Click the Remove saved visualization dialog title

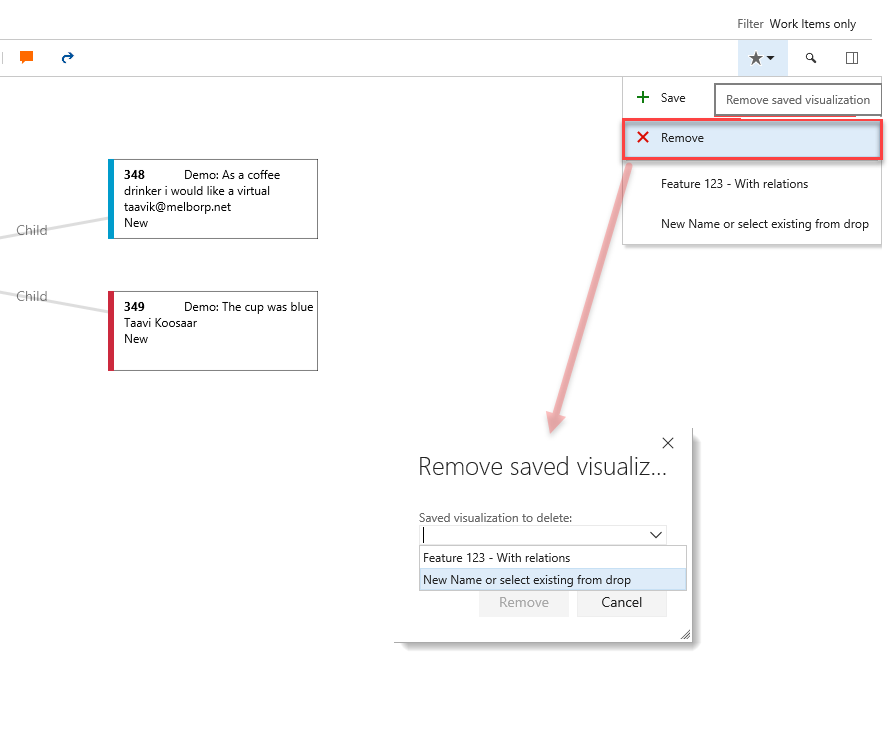[x=543, y=467]
